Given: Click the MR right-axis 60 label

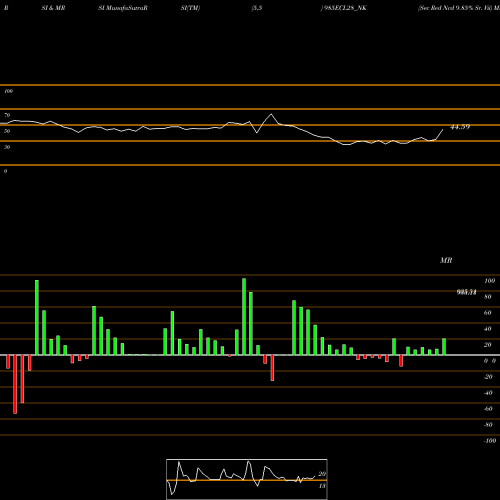Looking at the screenshot, I should [488, 313].
